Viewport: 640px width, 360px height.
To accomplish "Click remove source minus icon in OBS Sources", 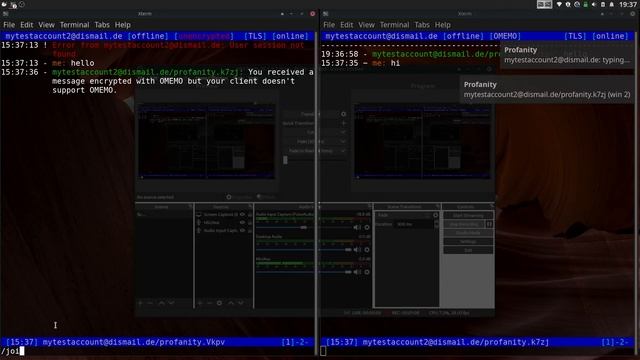I will point(209,303).
